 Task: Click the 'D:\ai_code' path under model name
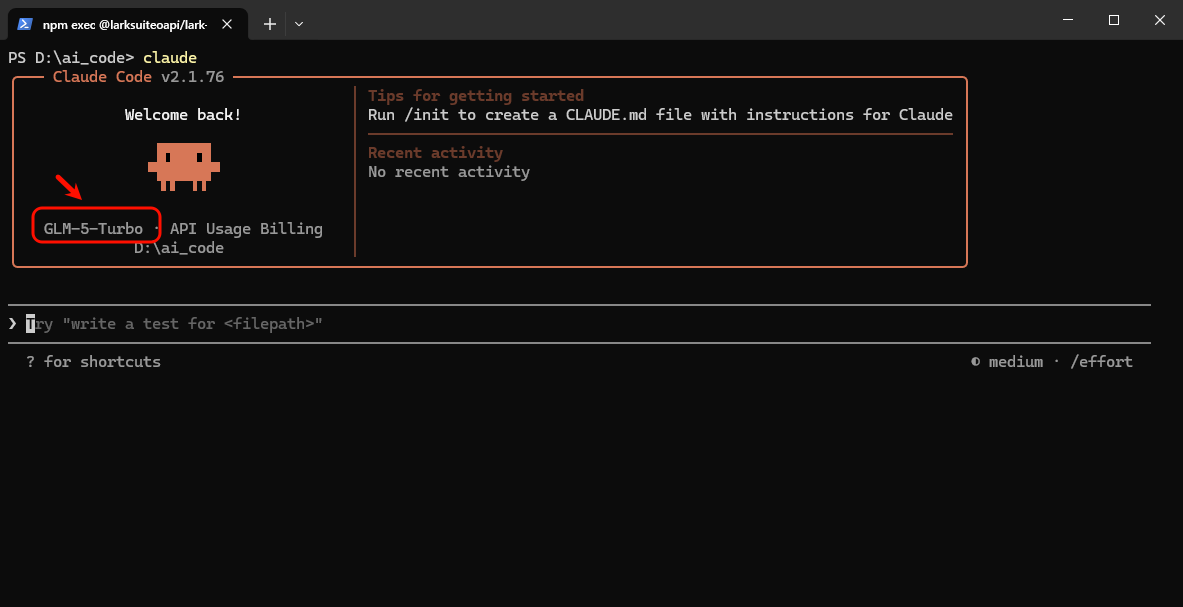[x=179, y=248]
